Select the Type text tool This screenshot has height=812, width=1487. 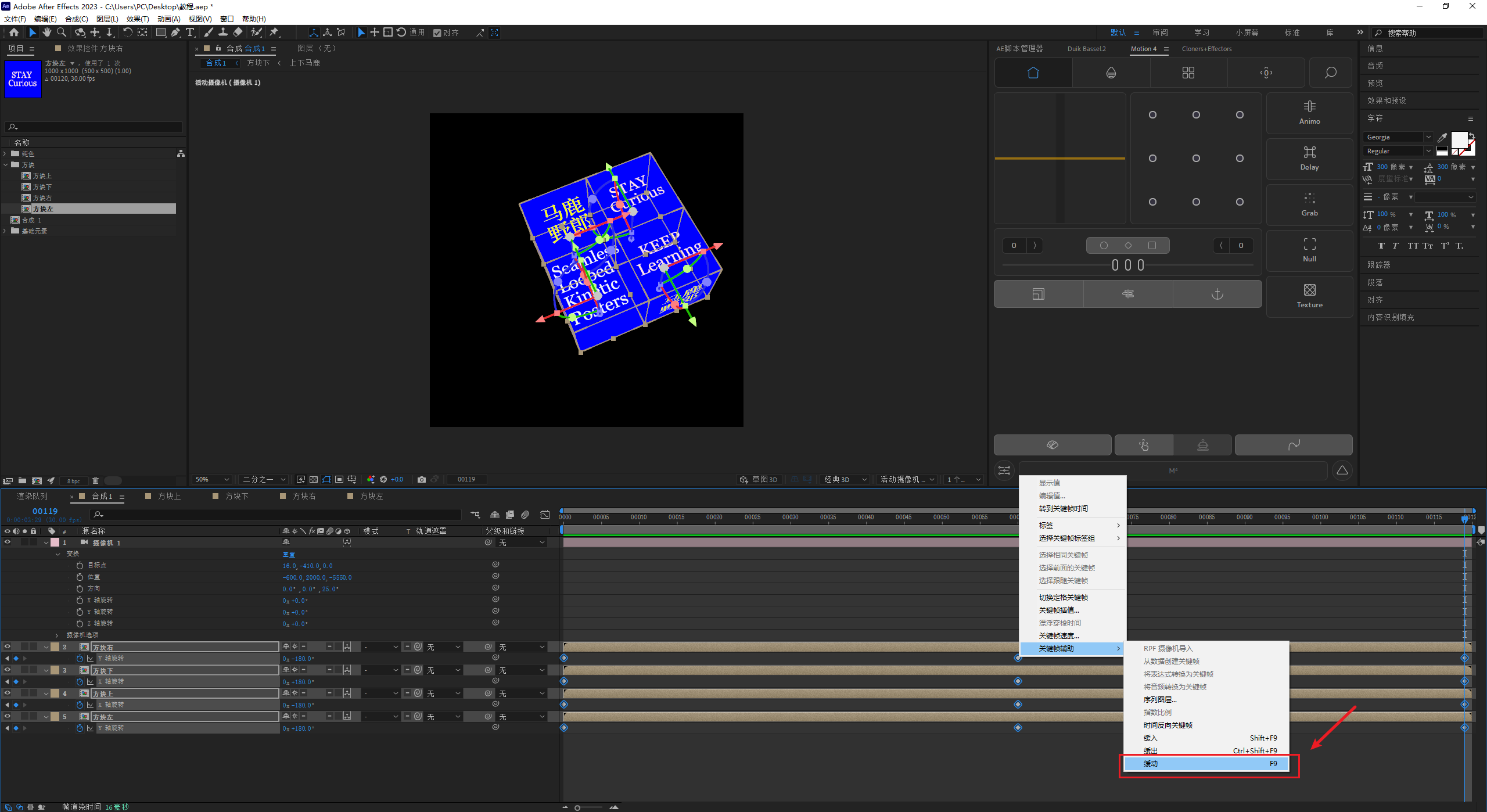coord(190,33)
